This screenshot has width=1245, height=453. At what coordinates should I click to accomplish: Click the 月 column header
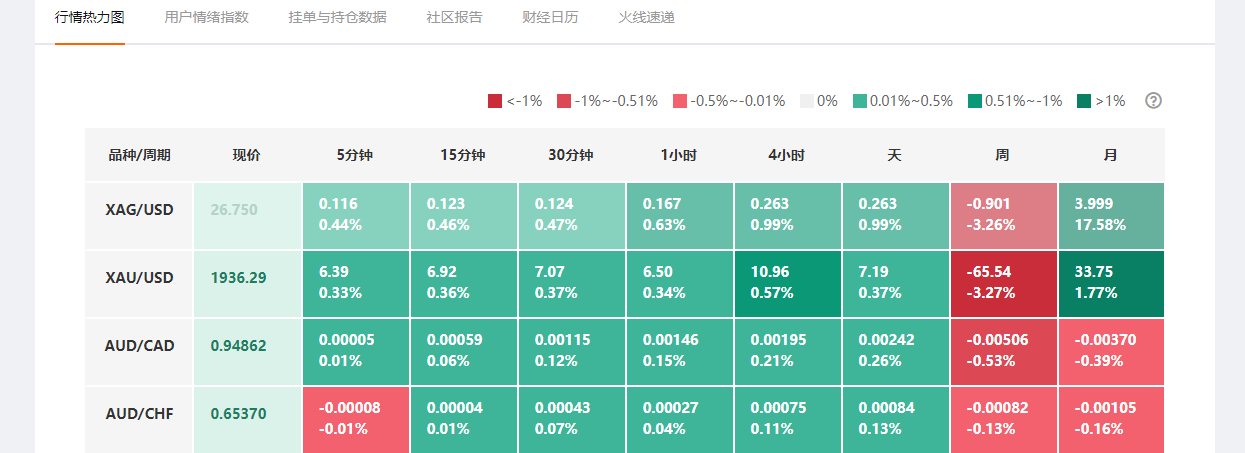[x=1111, y=155]
